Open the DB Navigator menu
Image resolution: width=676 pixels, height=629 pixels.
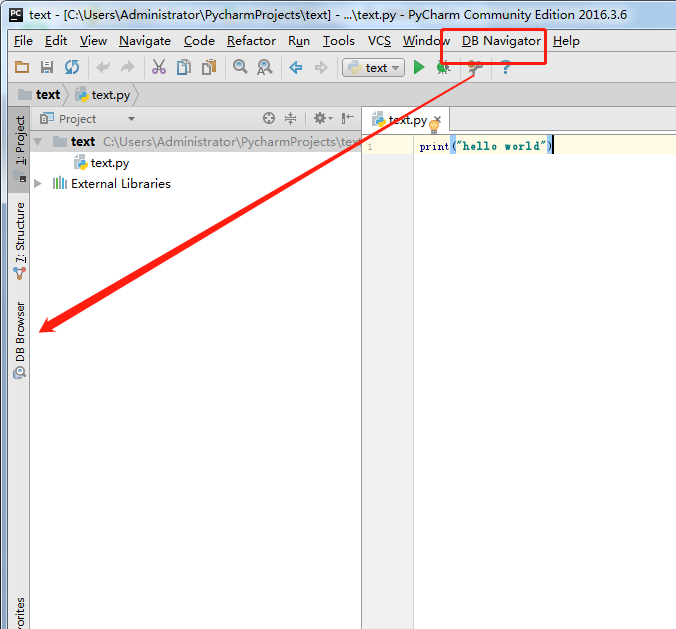tap(501, 41)
